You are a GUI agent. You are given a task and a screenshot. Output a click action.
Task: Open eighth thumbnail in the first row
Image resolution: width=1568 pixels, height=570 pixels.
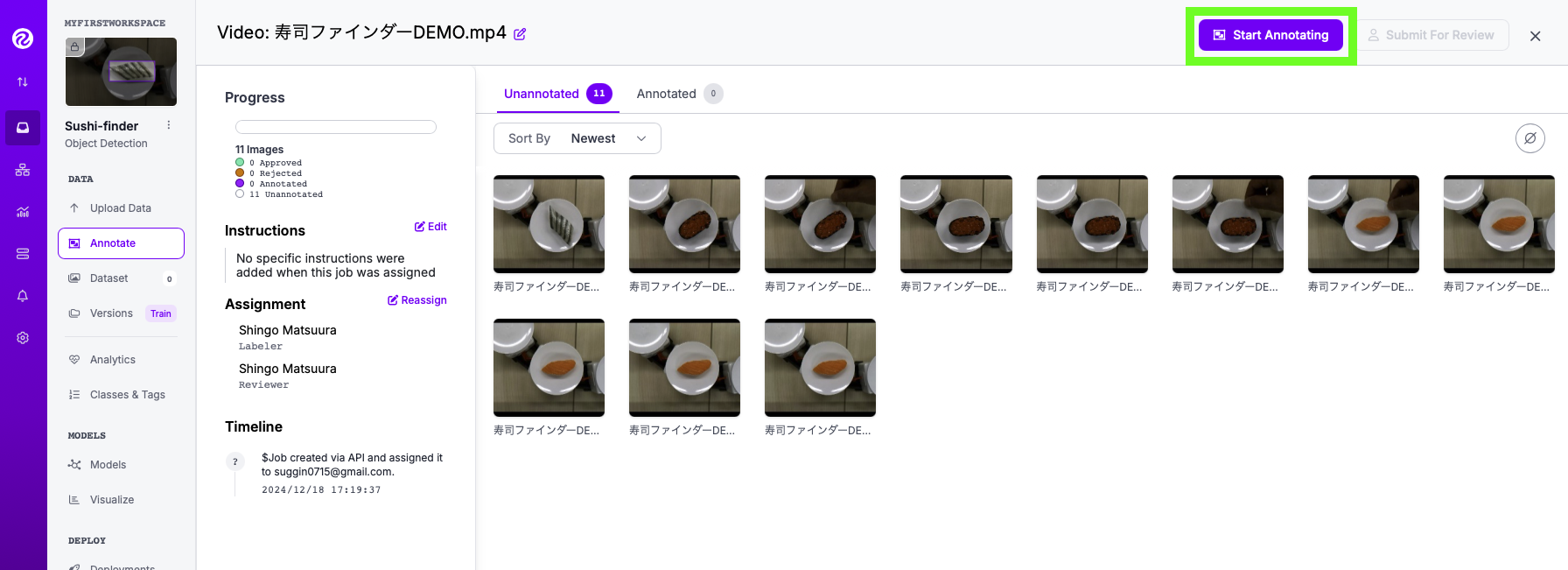click(x=1499, y=224)
